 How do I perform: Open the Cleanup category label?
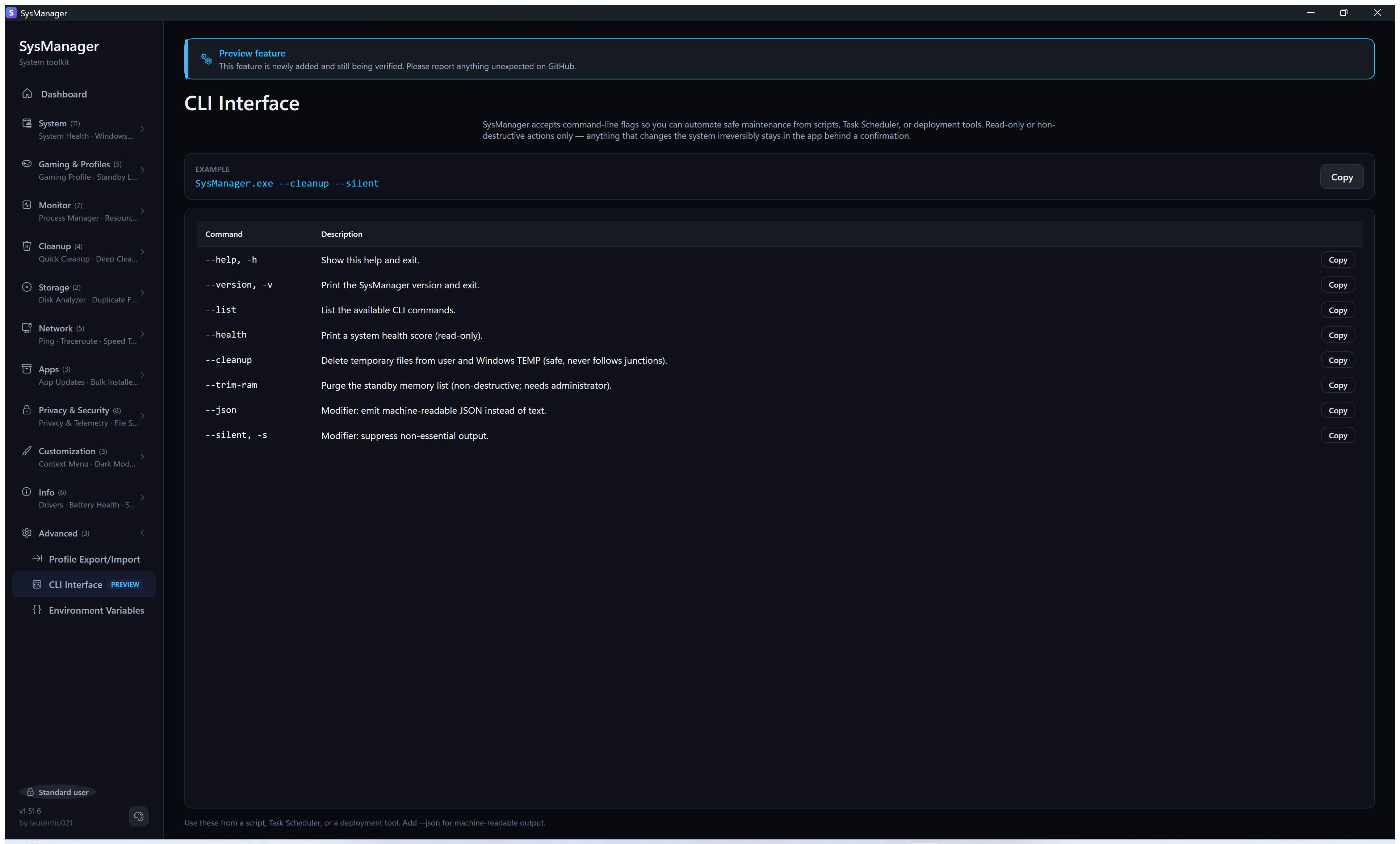coord(55,246)
